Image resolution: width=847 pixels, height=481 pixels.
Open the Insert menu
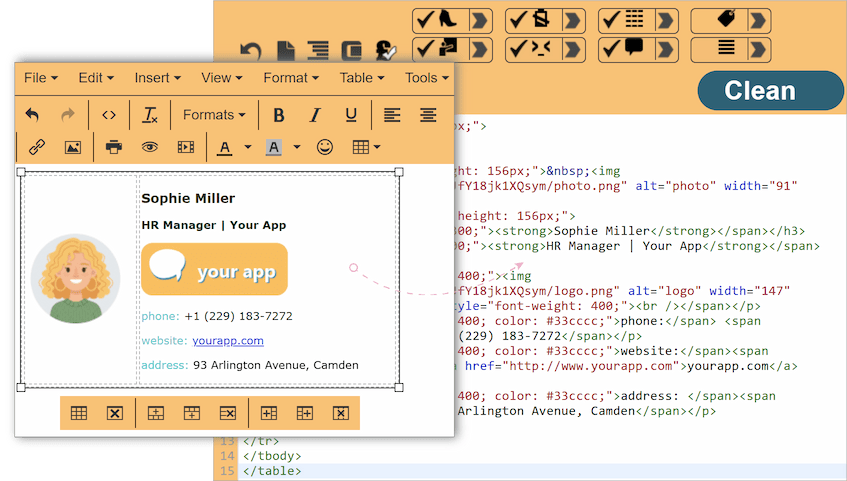point(157,78)
